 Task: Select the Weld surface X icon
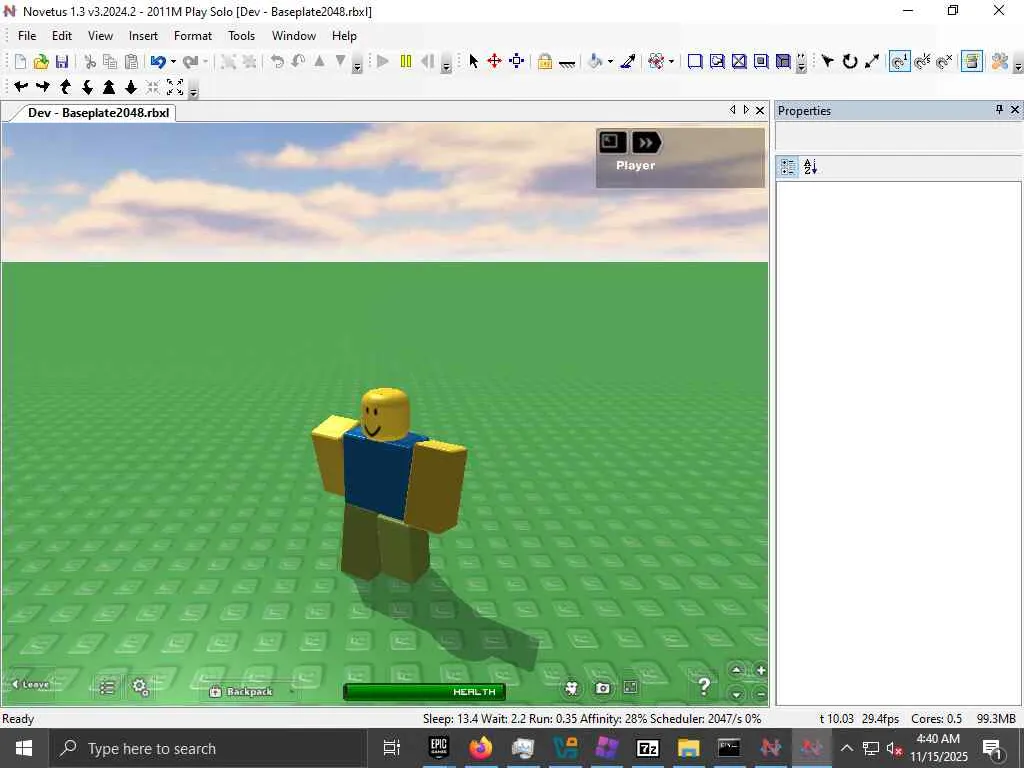tap(739, 61)
